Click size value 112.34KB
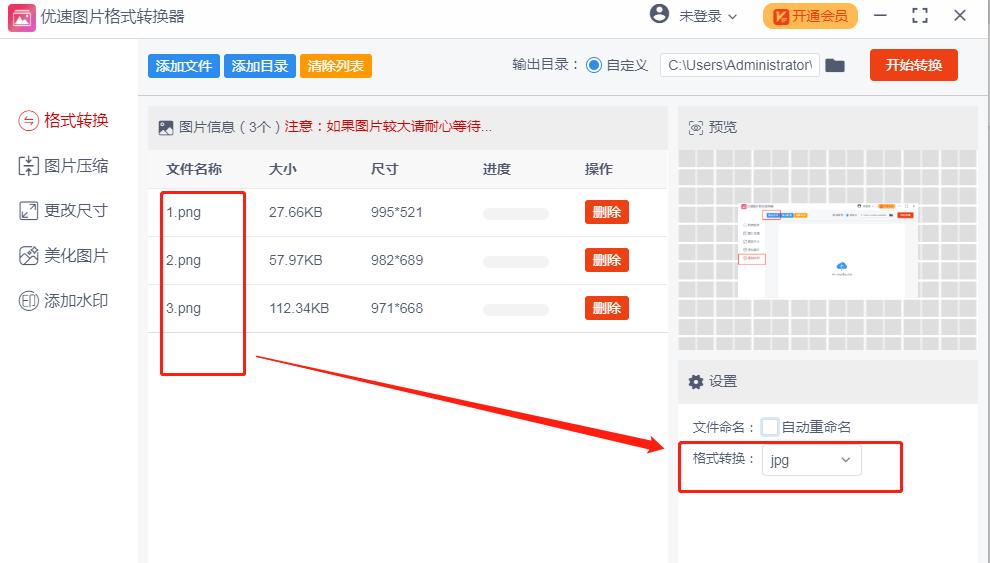The height and width of the screenshot is (563, 990). coord(299,308)
